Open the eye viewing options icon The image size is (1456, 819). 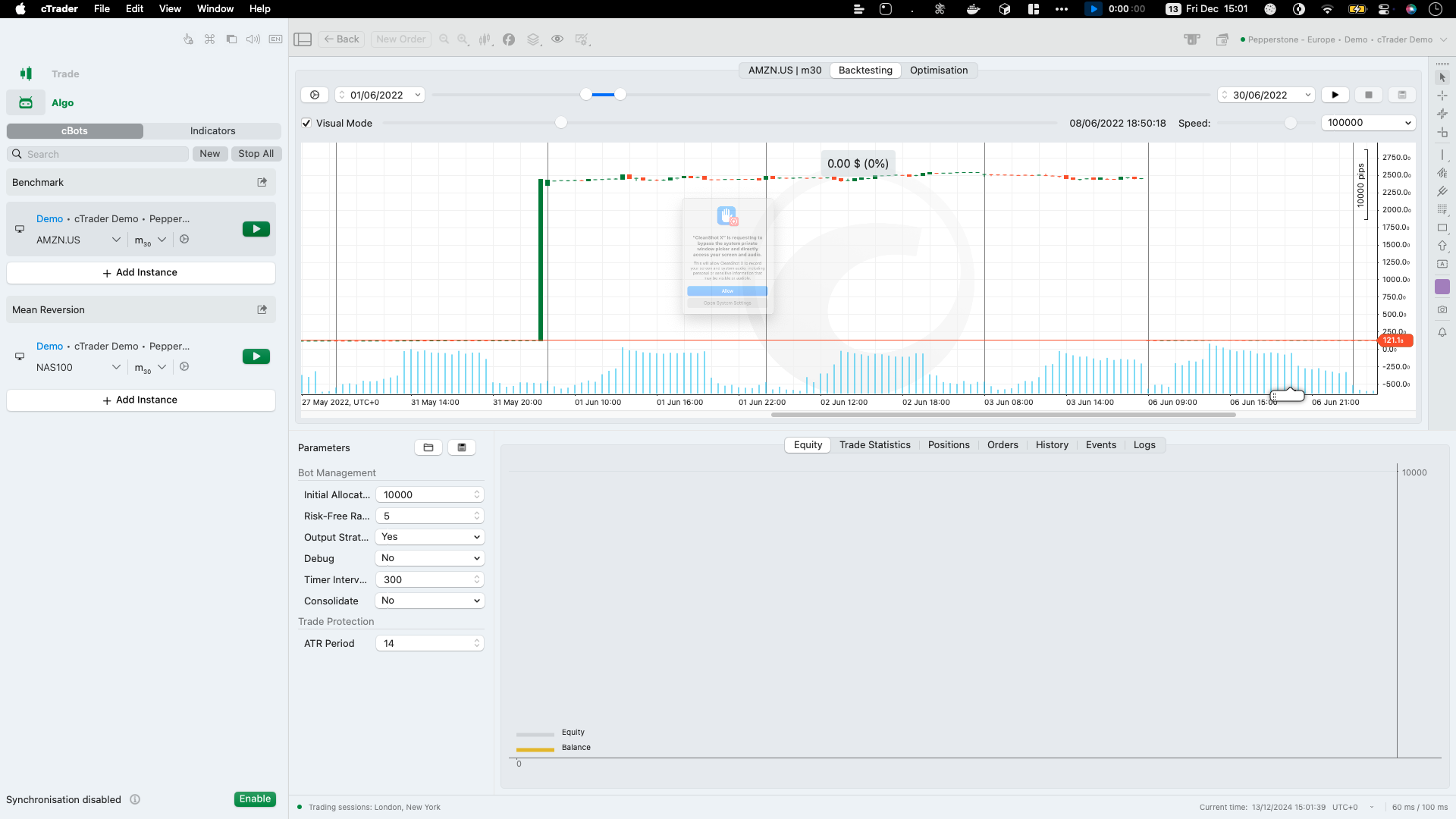coord(557,39)
